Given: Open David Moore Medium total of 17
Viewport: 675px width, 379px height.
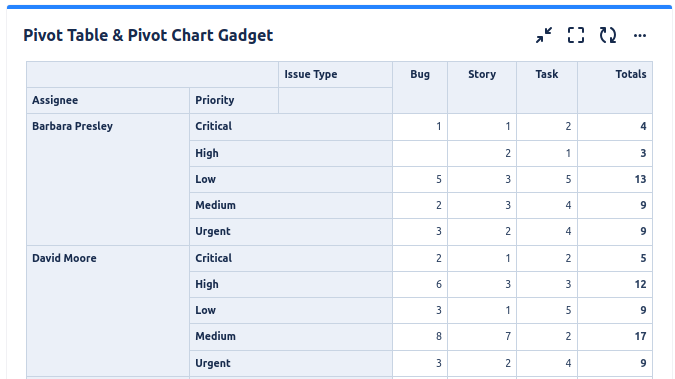Looking at the screenshot, I should (x=615, y=336).
